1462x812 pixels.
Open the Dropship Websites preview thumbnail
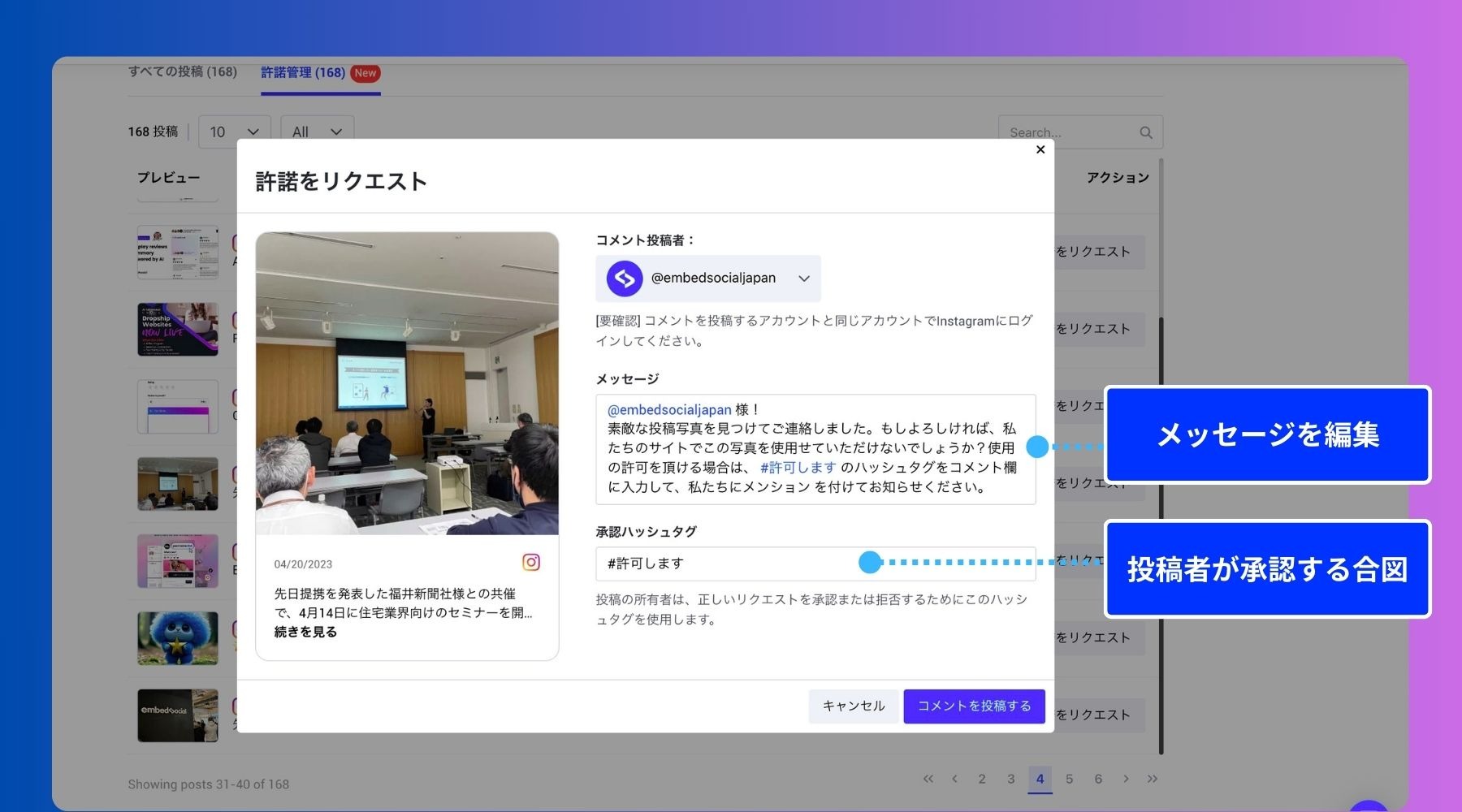click(178, 329)
